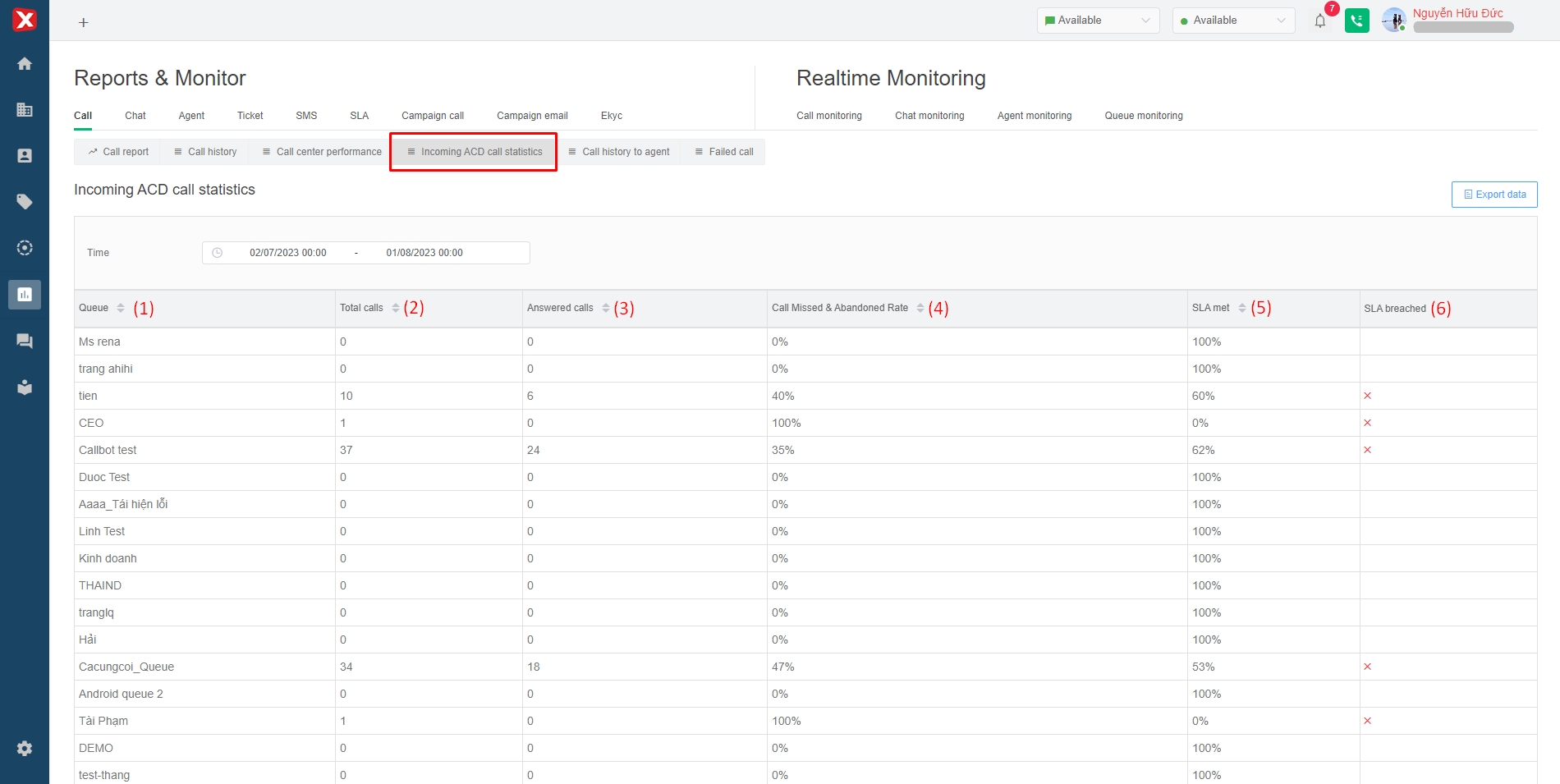Screen dimensions: 1560x784
Task: Click the Export data button
Action: pos(1493,195)
